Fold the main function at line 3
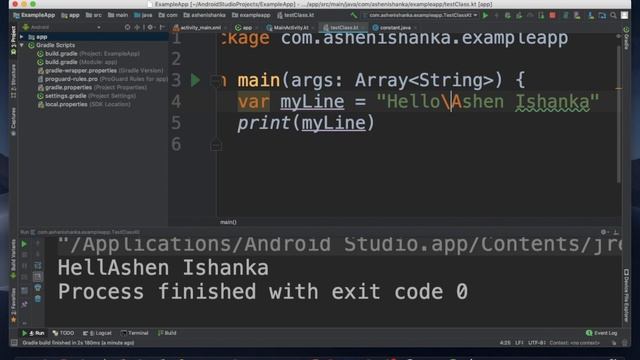The height and width of the screenshot is (360, 640). [215, 80]
